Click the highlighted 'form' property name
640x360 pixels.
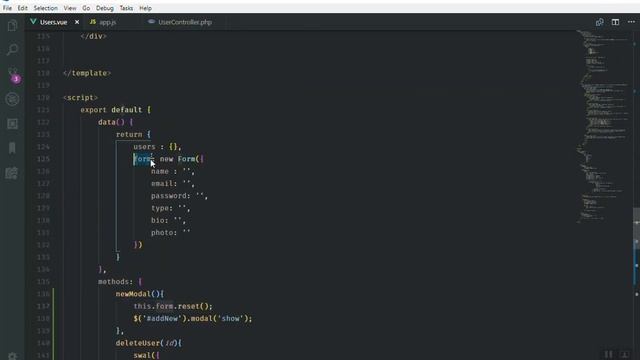pos(142,159)
